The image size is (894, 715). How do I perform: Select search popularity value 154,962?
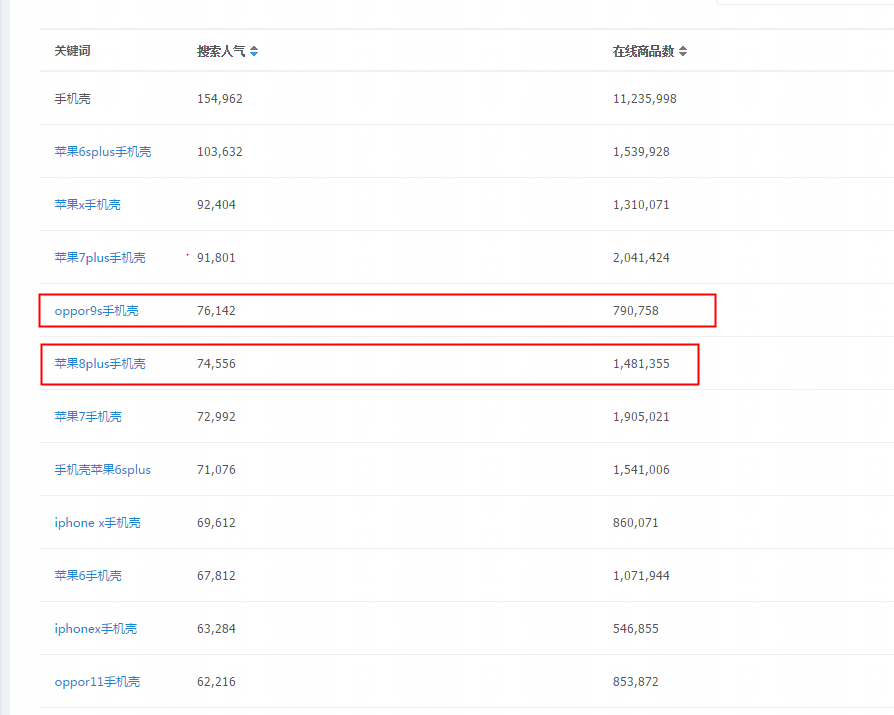[x=220, y=99]
